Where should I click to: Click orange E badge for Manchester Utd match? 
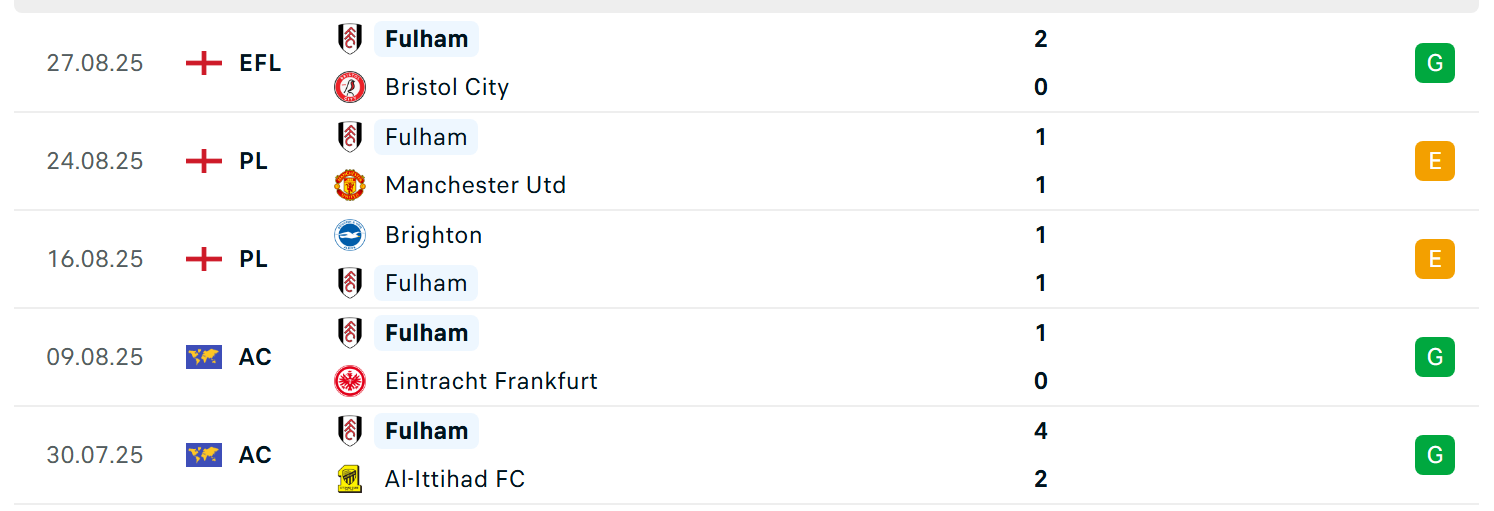pyautogui.click(x=1435, y=161)
